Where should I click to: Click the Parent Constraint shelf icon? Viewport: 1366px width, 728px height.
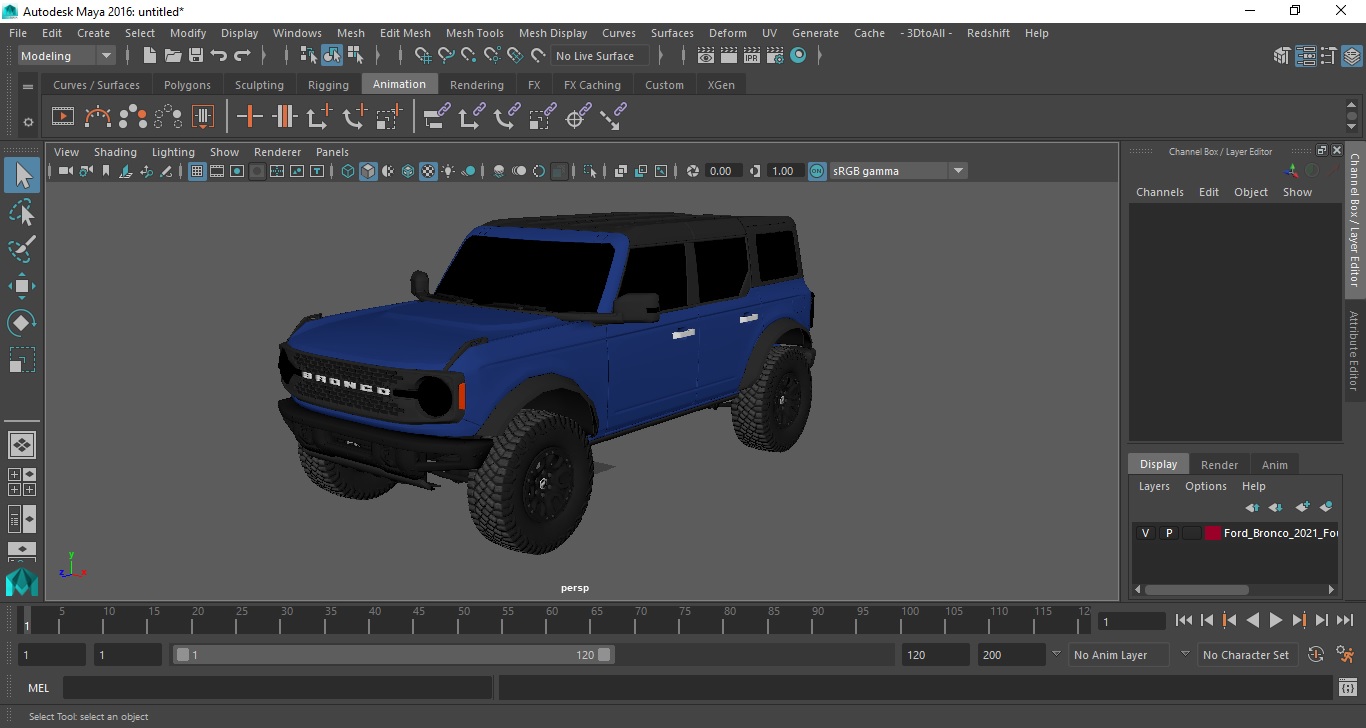(x=436, y=117)
